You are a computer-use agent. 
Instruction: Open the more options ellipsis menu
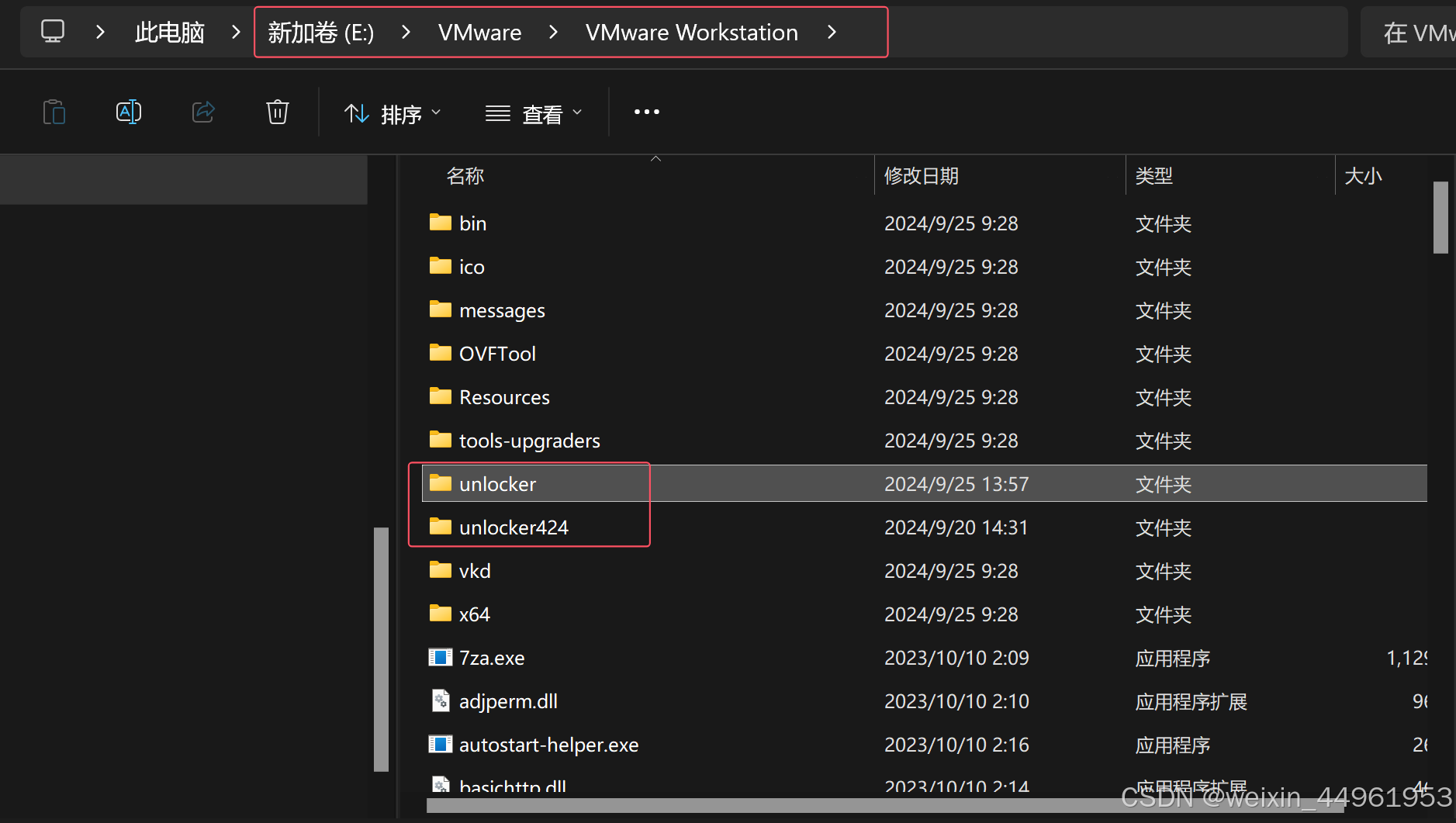click(647, 112)
